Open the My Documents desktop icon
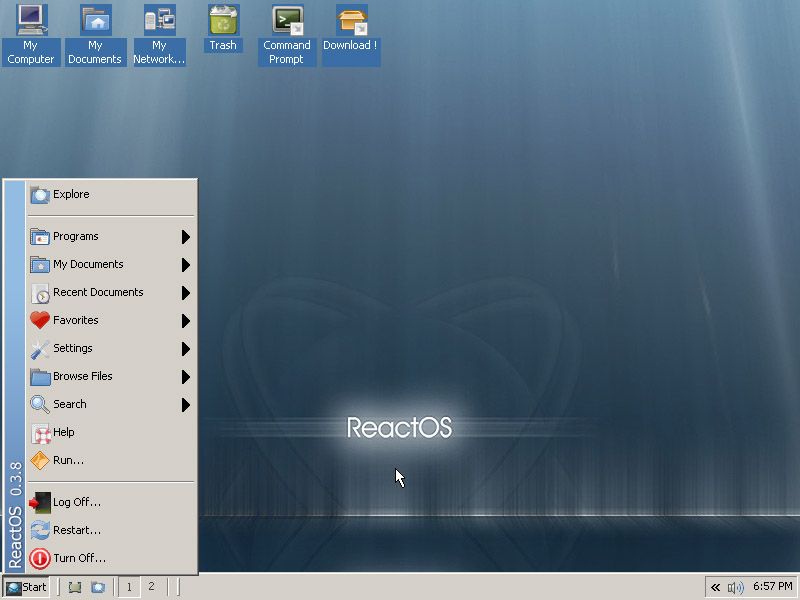 pyautogui.click(x=95, y=25)
